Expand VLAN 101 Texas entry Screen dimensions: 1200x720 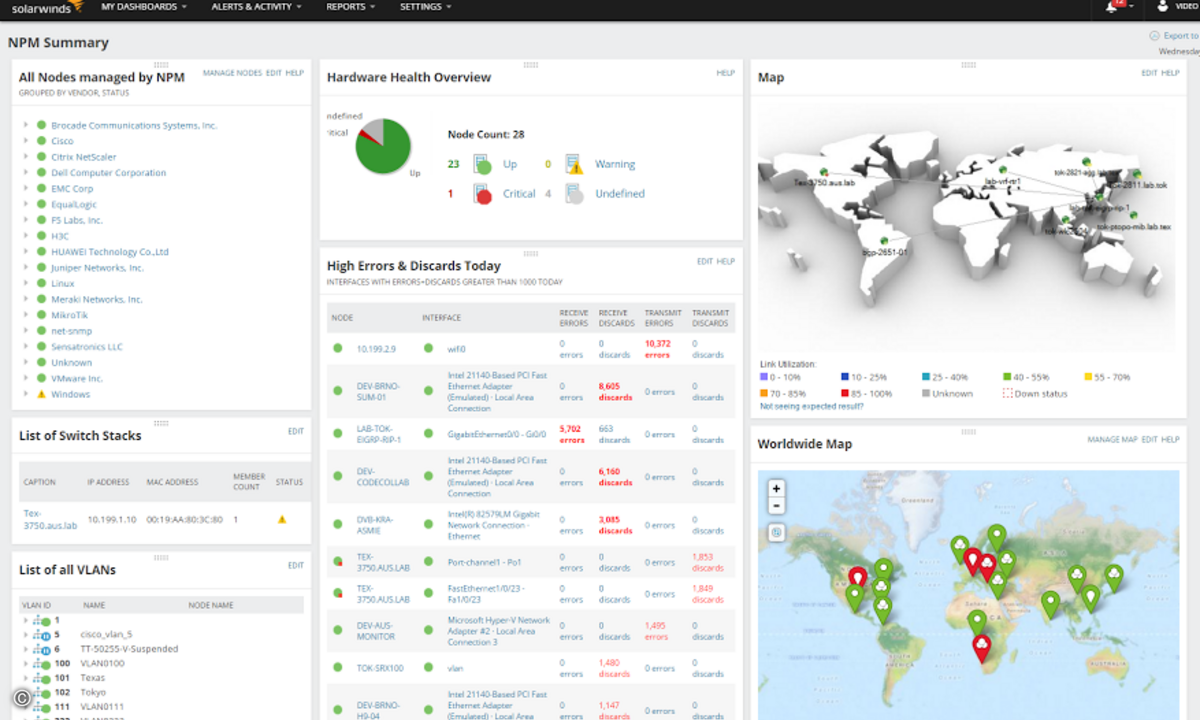(x=25, y=678)
